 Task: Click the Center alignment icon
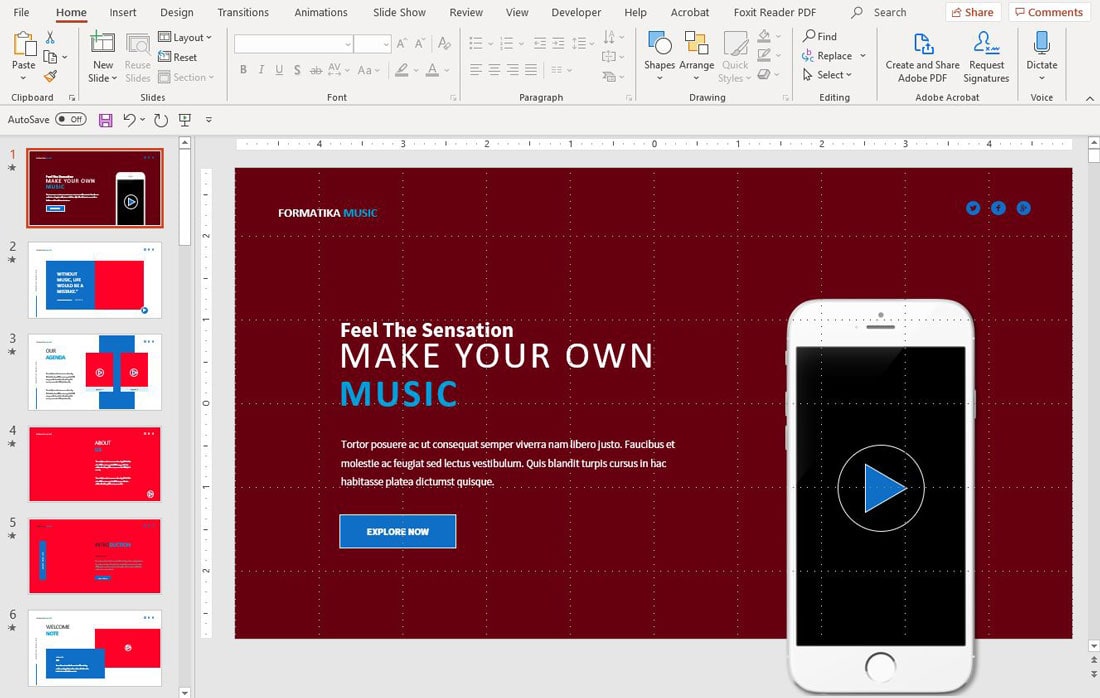pyautogui.click(x=493, y=69)
